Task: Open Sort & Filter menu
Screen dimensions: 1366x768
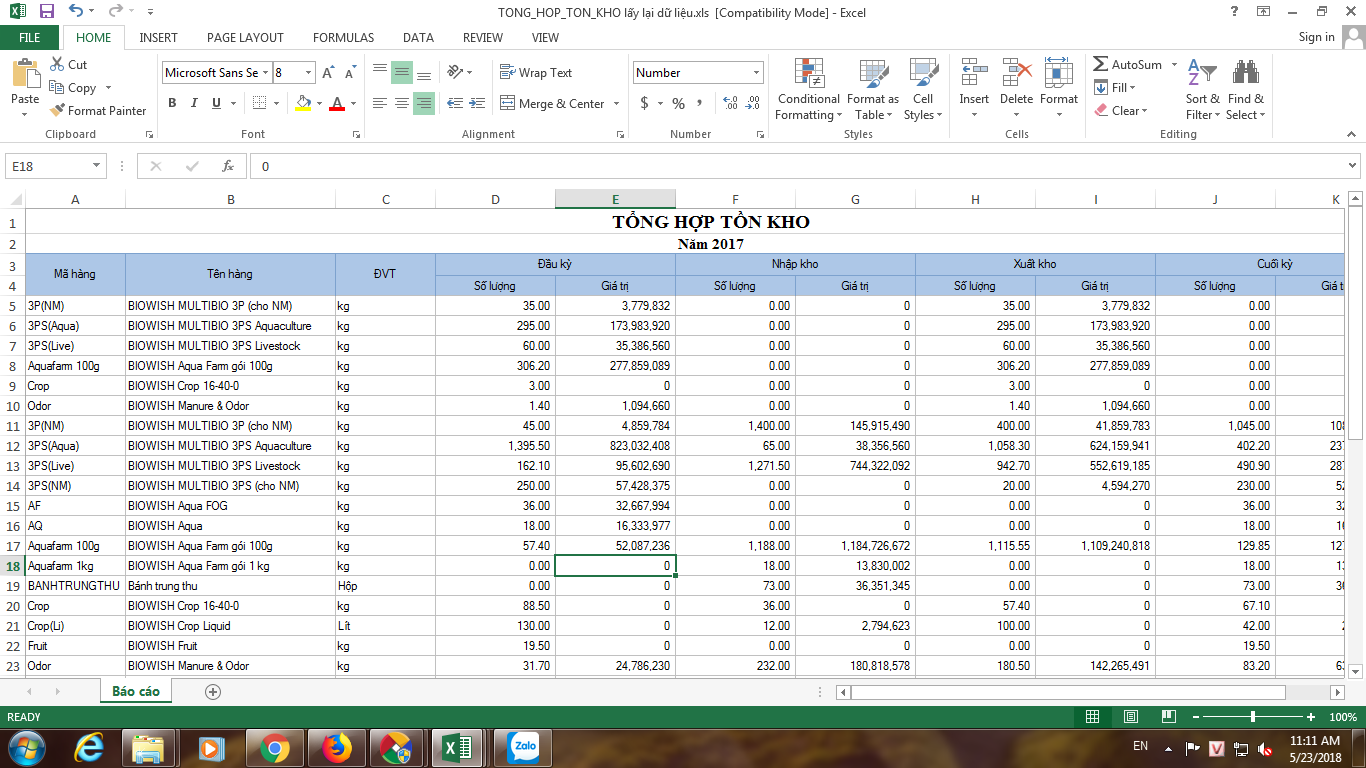Action: point(1203,89)
